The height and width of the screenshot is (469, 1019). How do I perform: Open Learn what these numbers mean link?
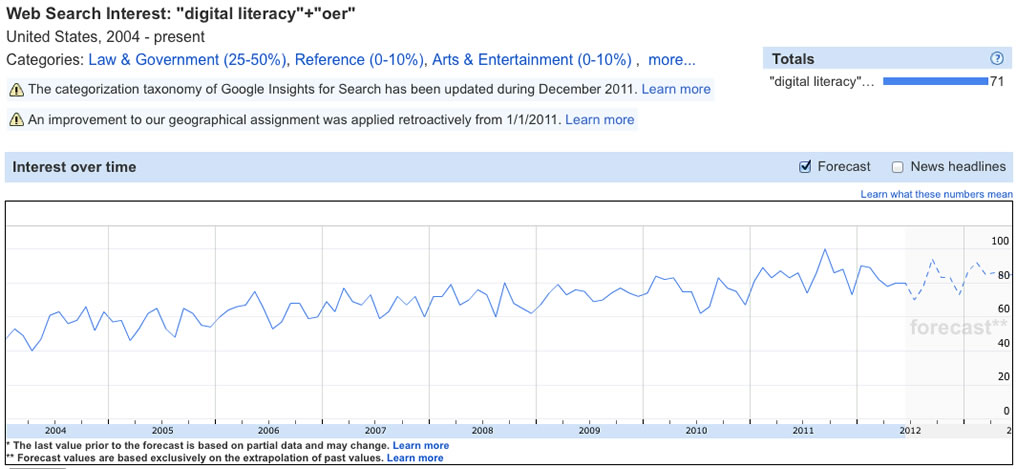click(936, 194)
